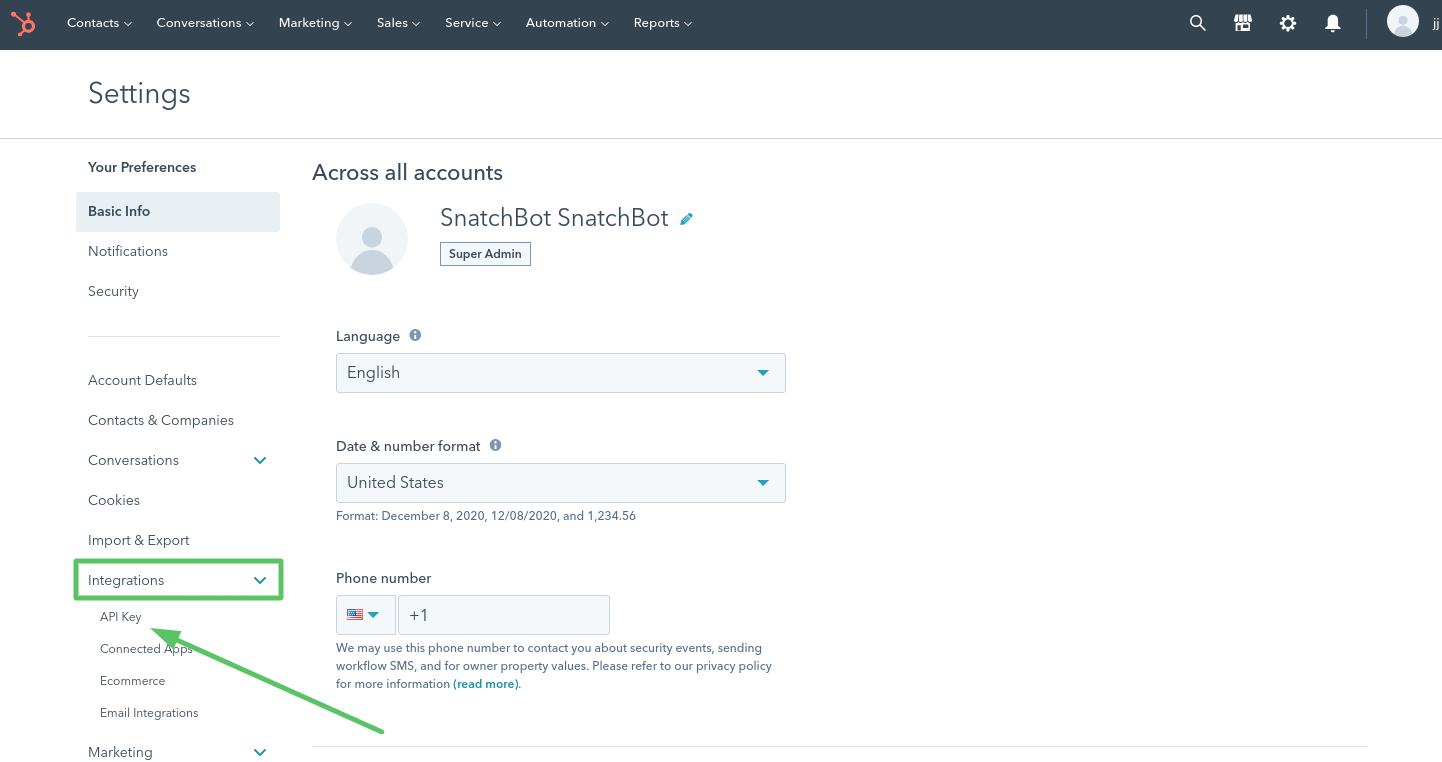Screen dimensions: 1442x762
Task: Click the large profile avatar picture
Action: (x=372, y=239)
